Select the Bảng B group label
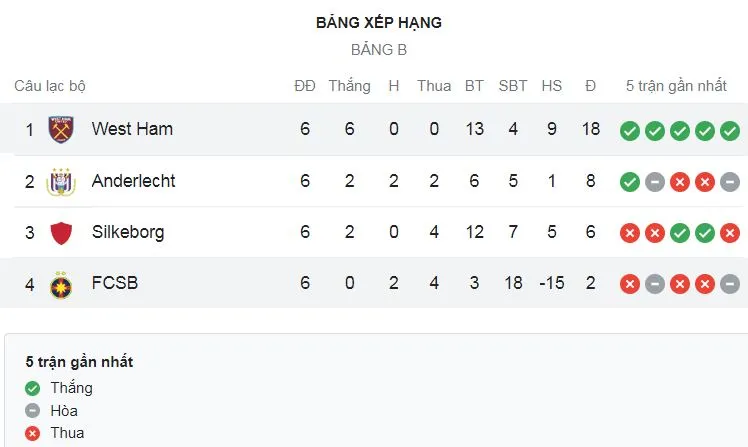The width and height of the screenshot is (748, 447). click(x=379, y=49)
